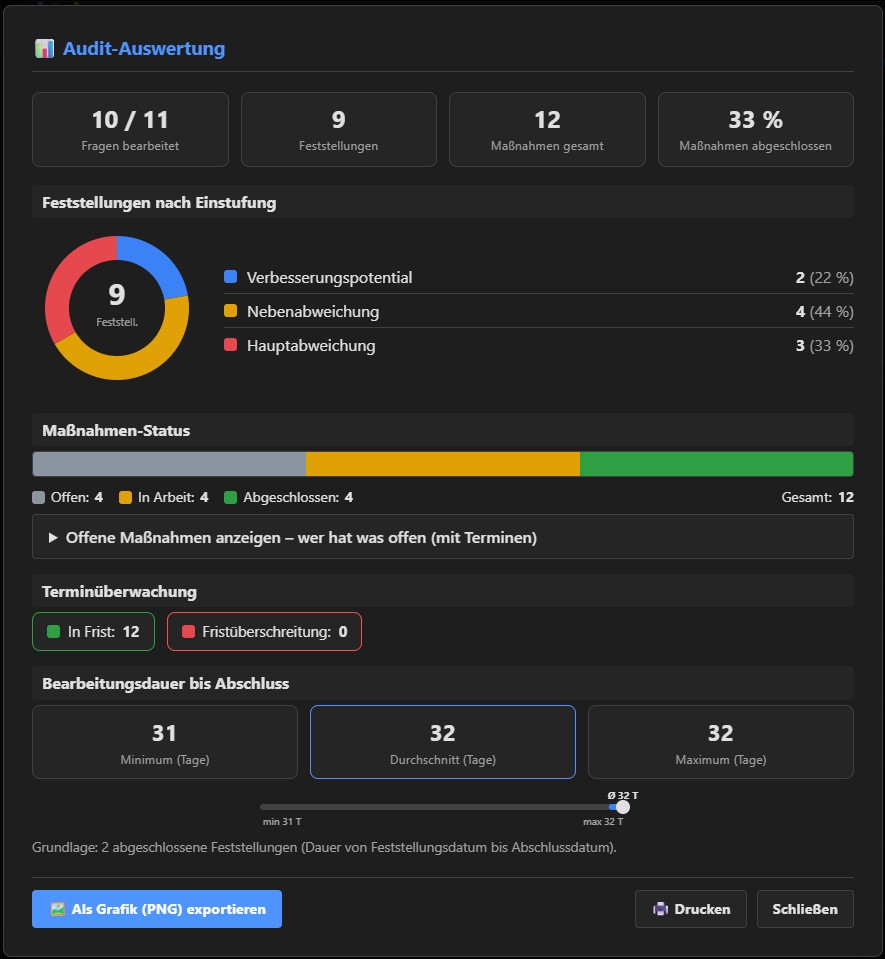This screenshot has height=959, width=885.
Task: Click the Schließen button
Action: pos(805,909)
